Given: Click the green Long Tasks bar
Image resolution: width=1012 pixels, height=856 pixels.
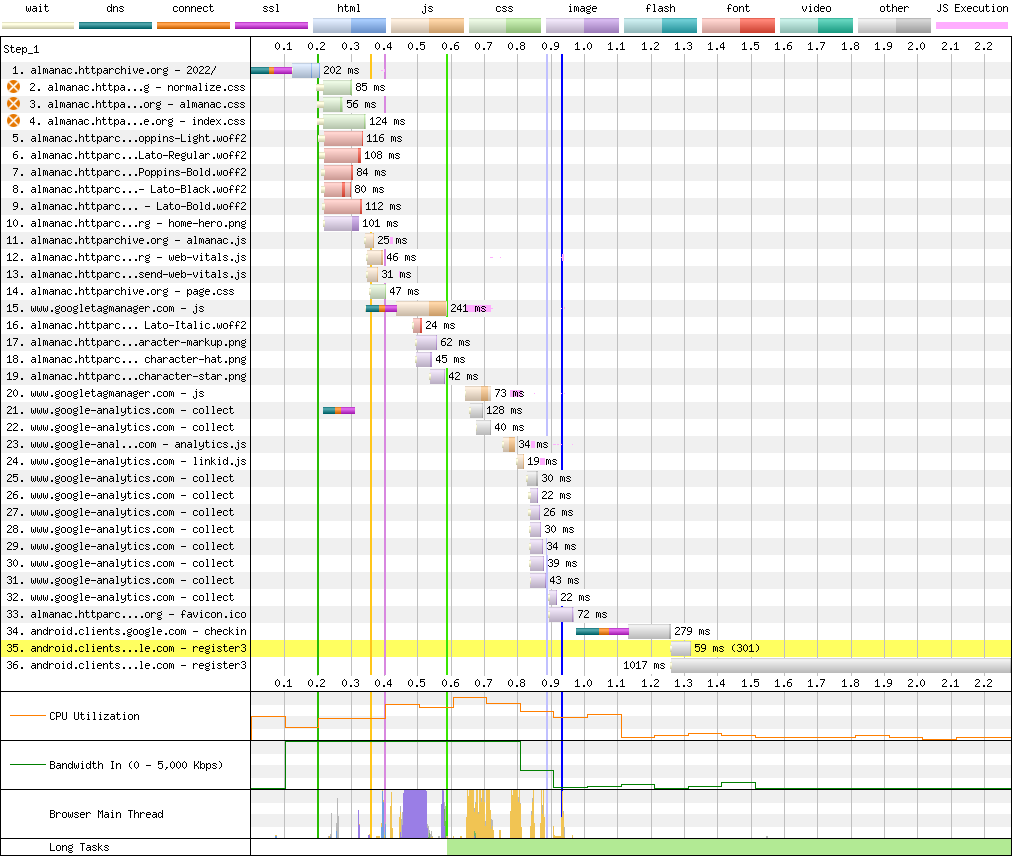Looking at the screenshot, I should [x=729, y=847].
